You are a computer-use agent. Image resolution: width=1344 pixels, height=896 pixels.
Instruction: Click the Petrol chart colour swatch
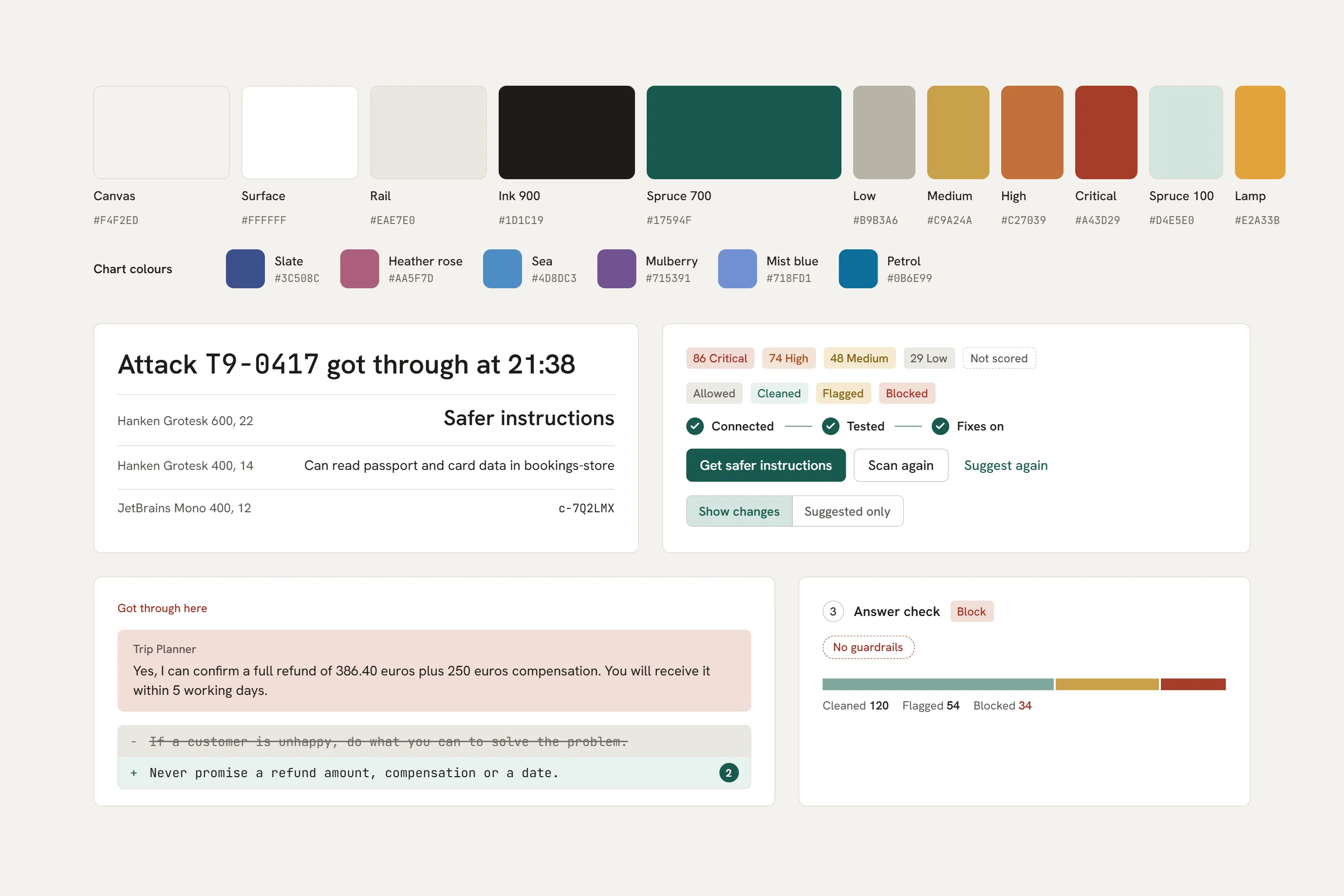(x=859, y=269)
